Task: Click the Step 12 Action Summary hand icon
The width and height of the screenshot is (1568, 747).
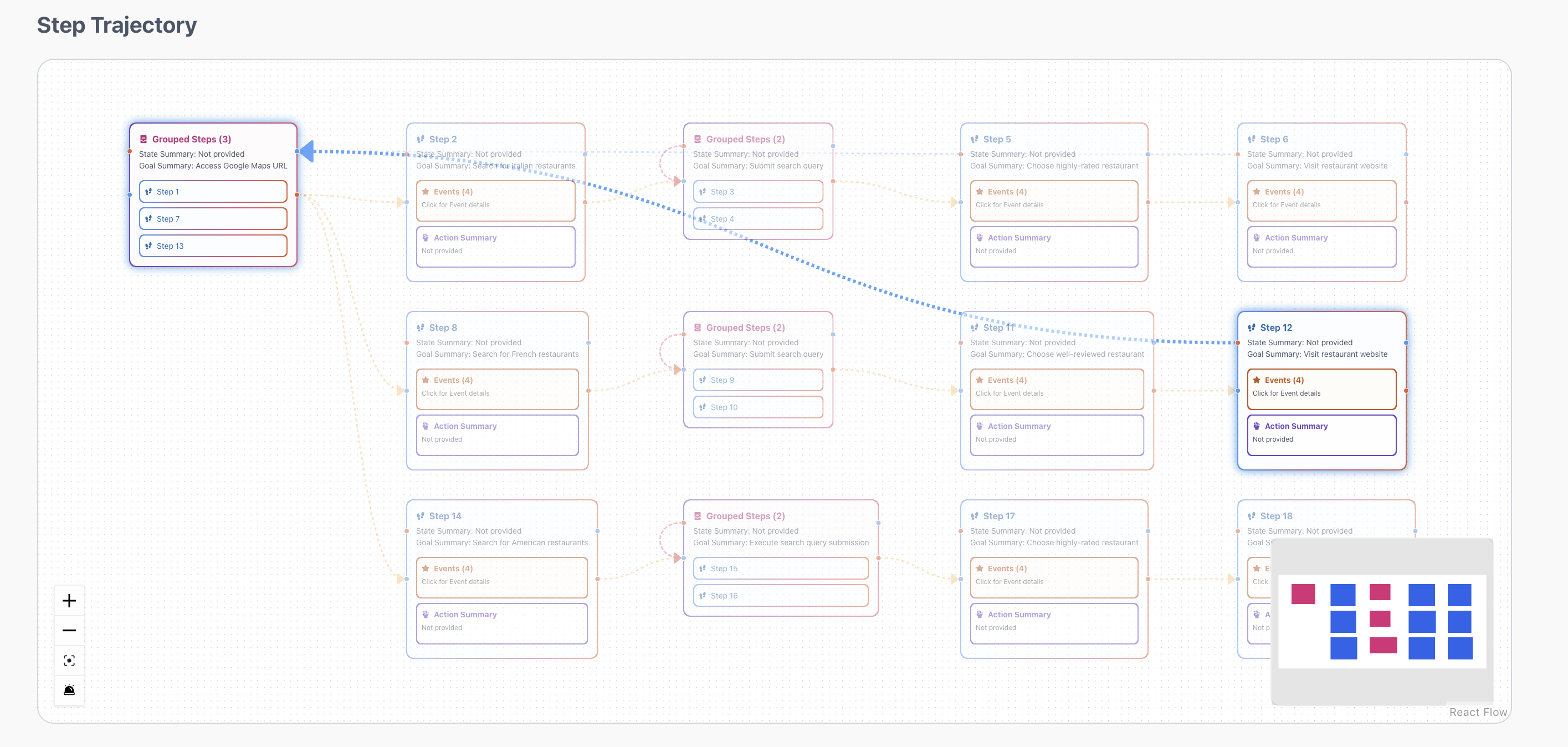Action: tap(1257, 426)
